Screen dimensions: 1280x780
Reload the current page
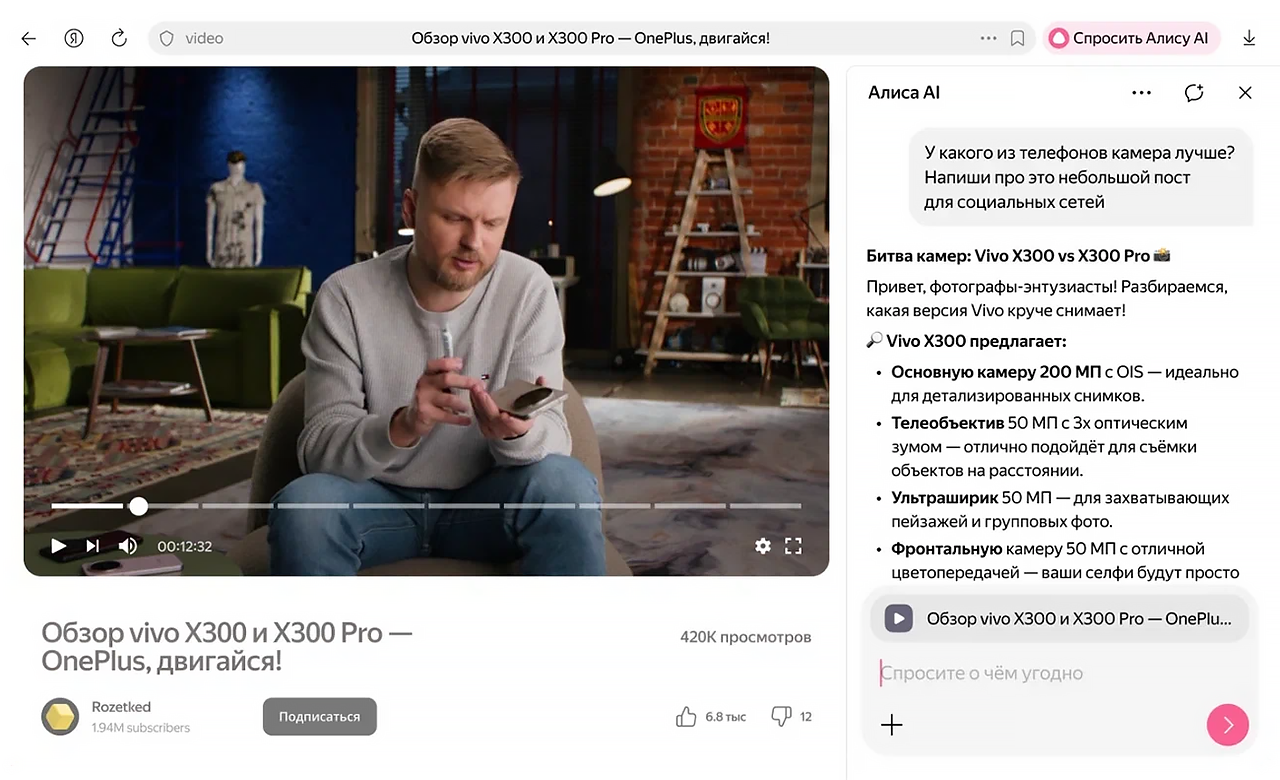(118, 38)
